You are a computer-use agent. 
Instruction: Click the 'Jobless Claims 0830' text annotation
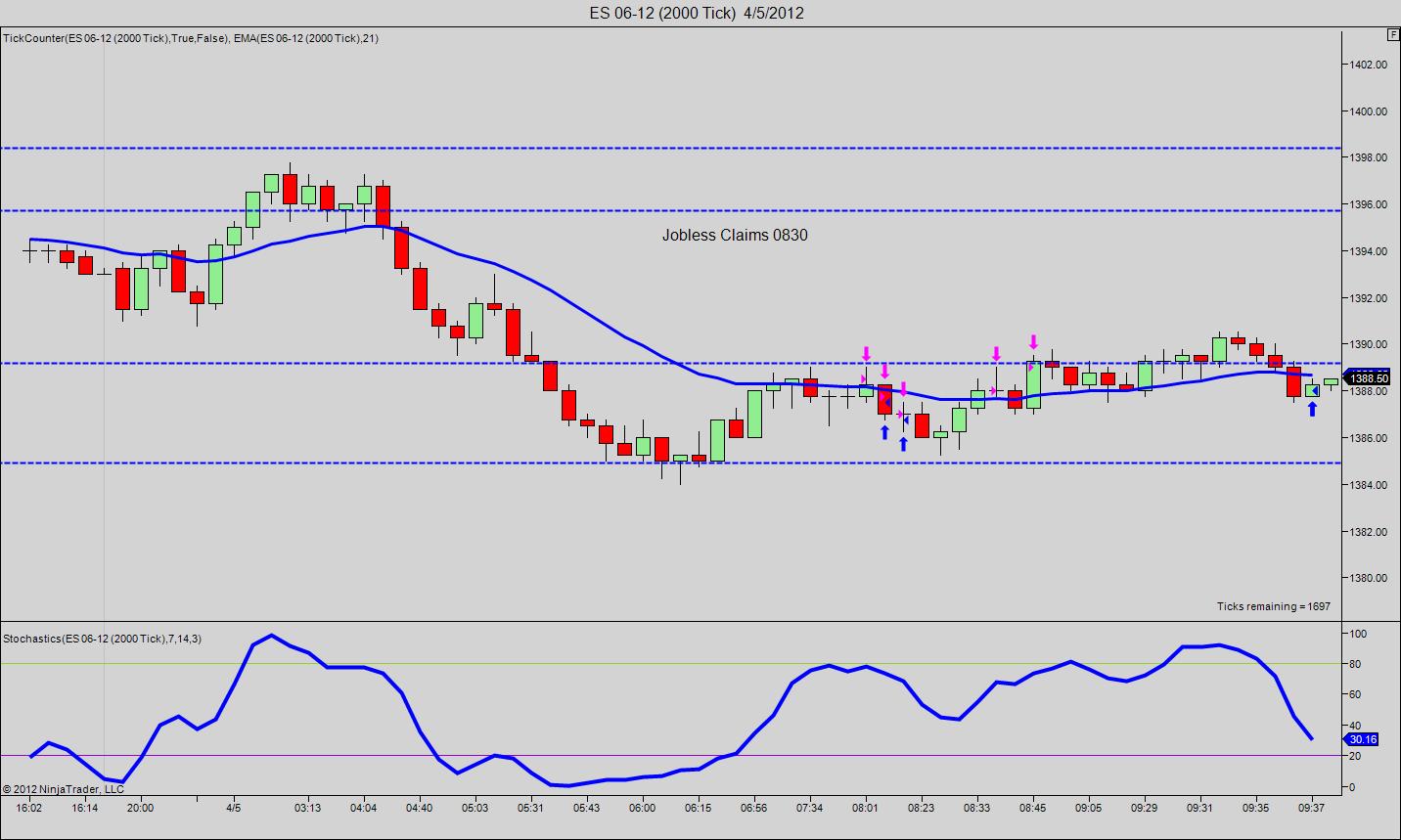tap(735, 235)
